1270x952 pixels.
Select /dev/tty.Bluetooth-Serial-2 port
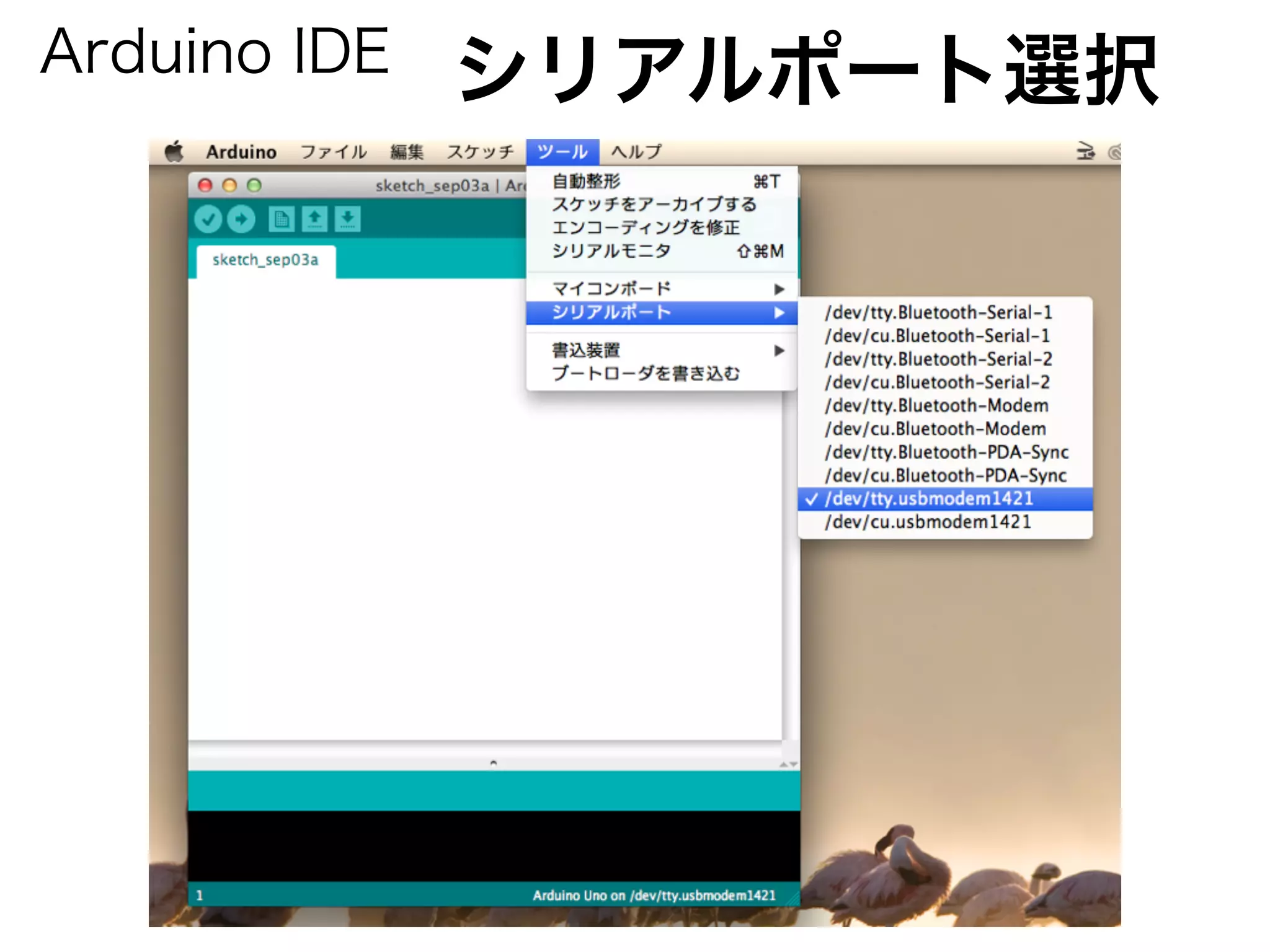945,359
